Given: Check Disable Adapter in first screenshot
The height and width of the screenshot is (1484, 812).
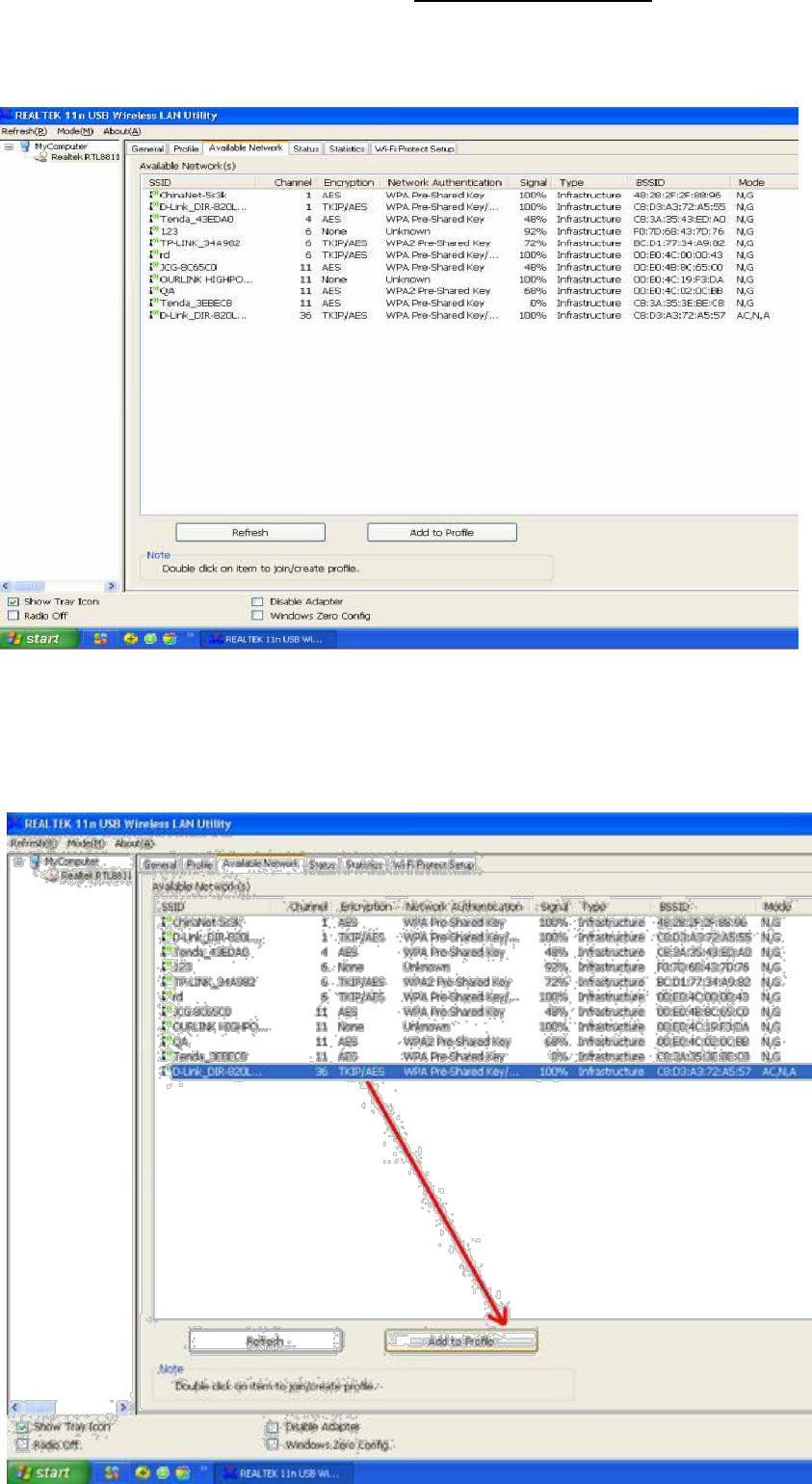Looking at the screenshot, I should click(257, 602).
